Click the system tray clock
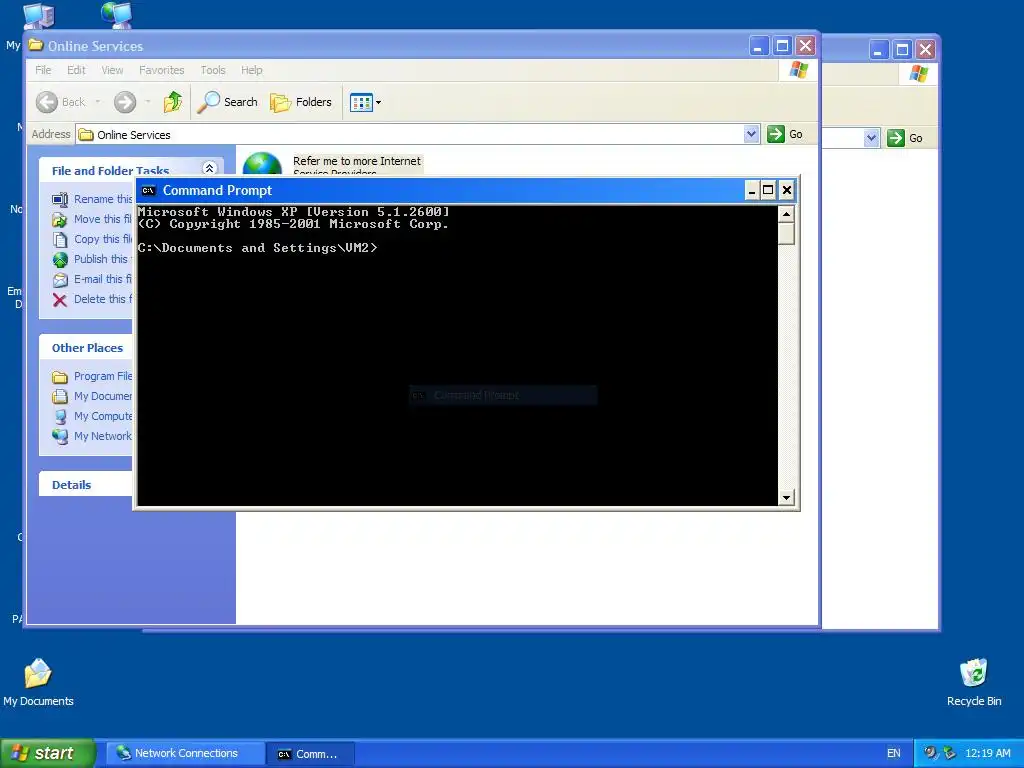Viewport: 1024px width, 768px height. tap(987, 754)
